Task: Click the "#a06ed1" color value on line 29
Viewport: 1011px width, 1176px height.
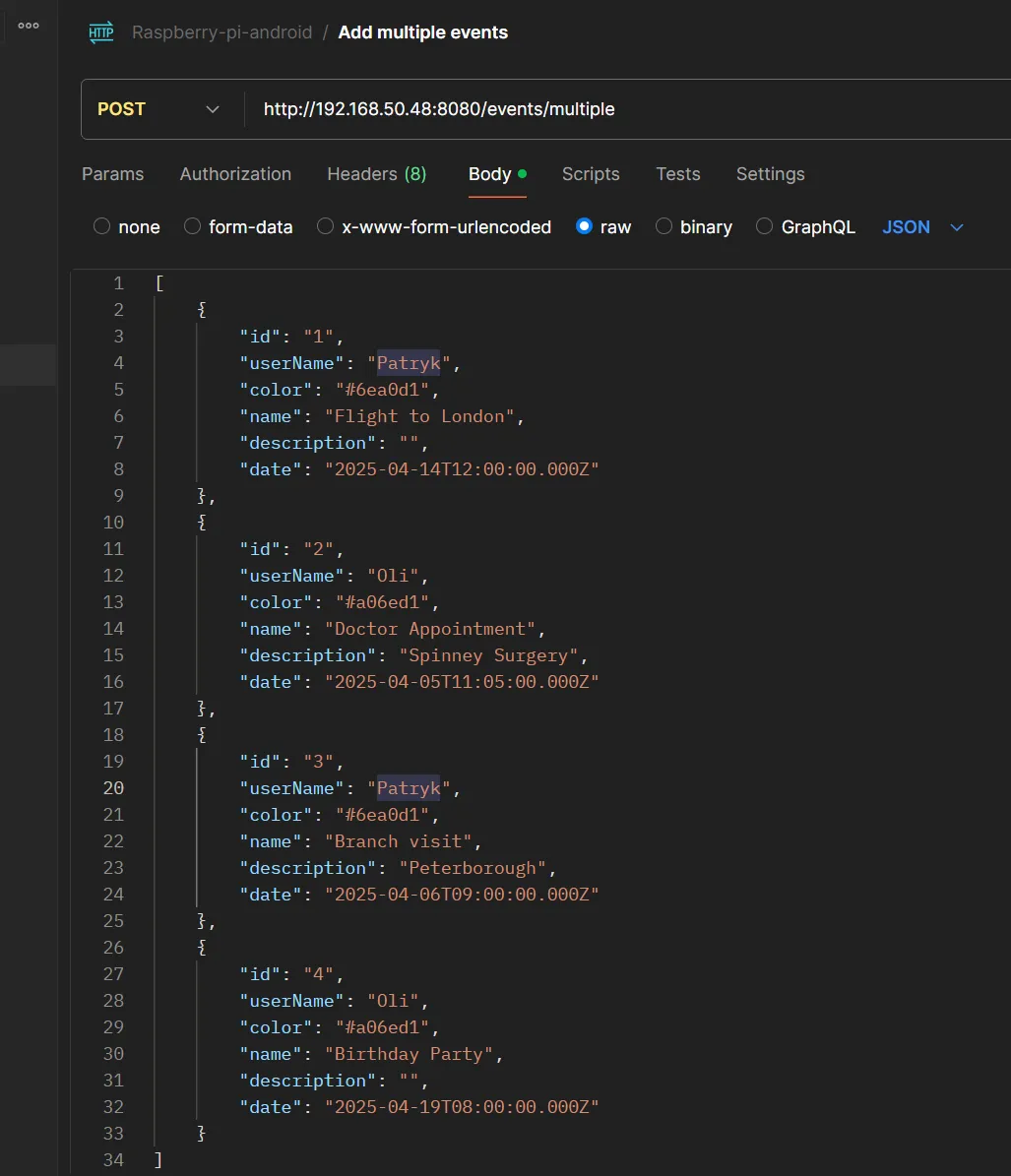Action: click(383, 1027)
